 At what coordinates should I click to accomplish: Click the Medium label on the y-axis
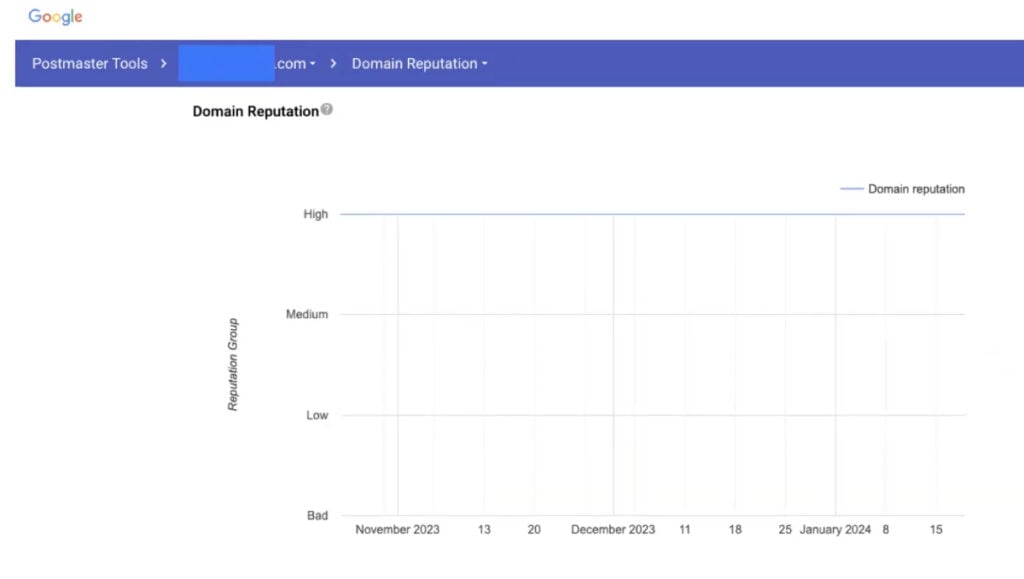point(307,314)
